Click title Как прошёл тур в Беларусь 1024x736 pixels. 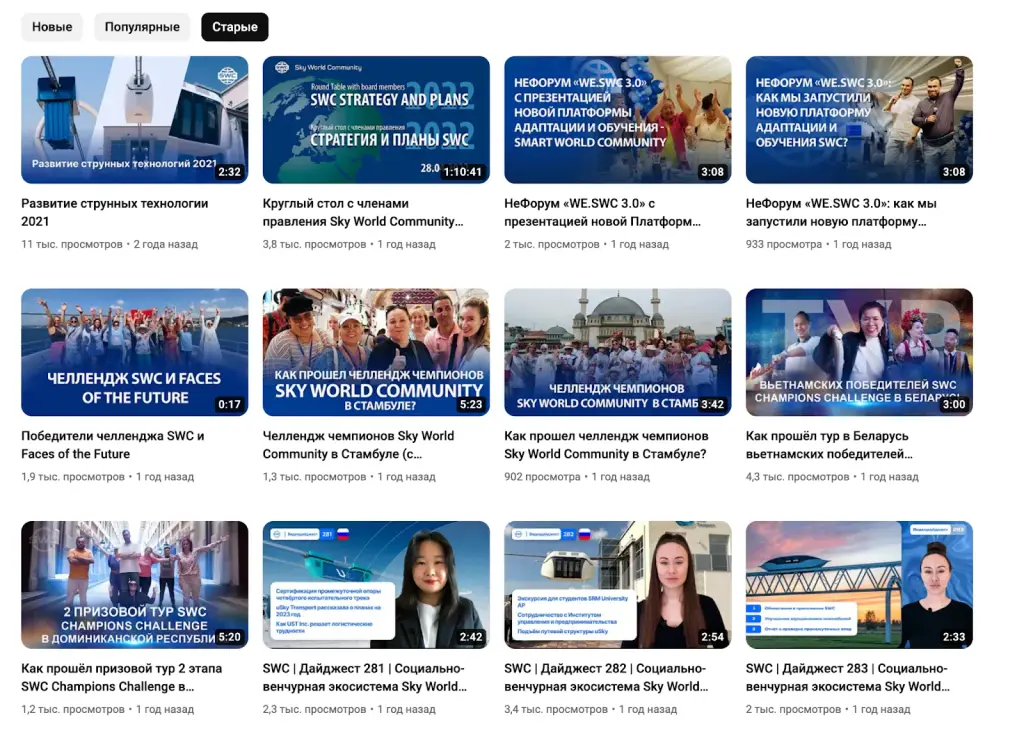(829, 445)
